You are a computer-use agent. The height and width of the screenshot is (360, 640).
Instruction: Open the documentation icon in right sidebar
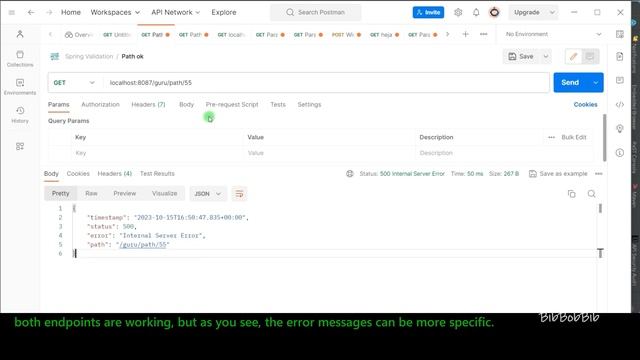pyautogui.click(x=620, y=56)
